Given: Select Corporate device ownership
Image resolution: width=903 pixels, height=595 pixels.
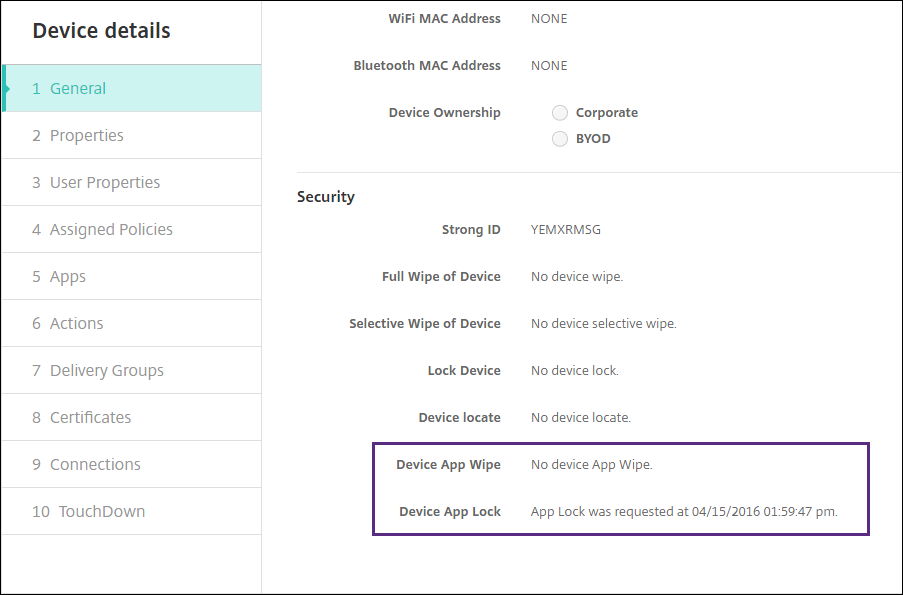Looking at the screenshot, I should 560,113.
